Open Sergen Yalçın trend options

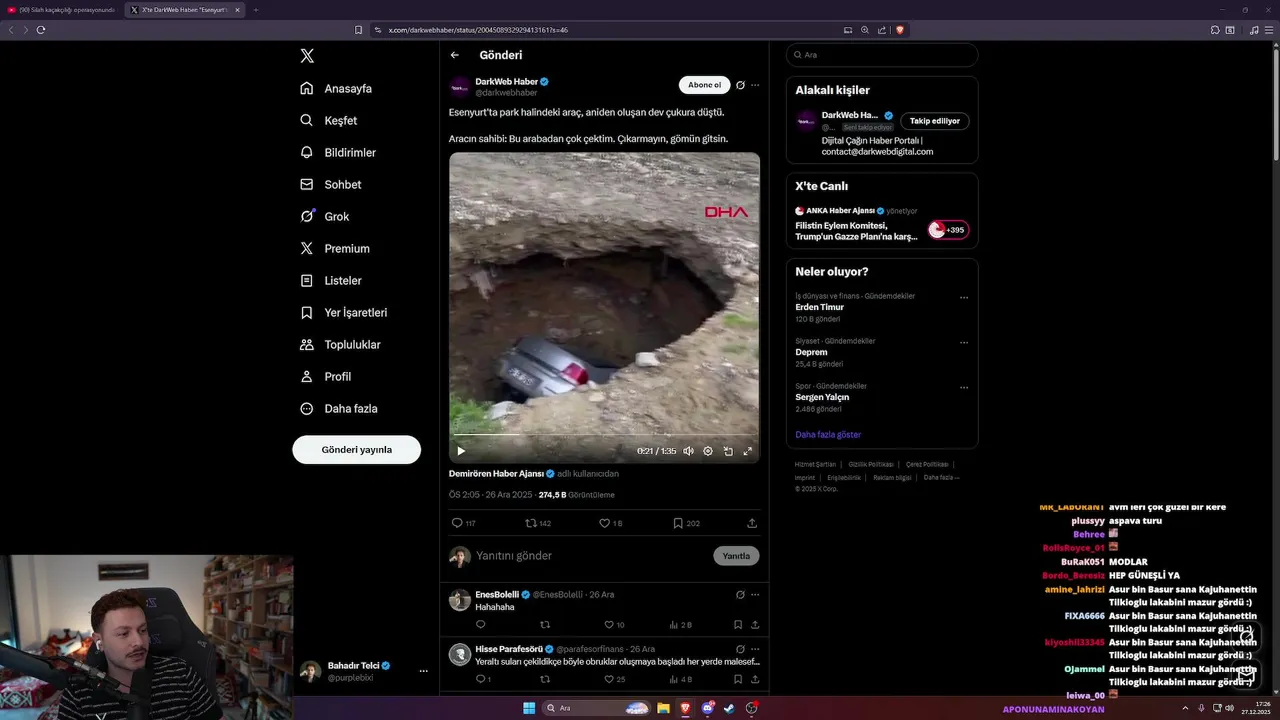[964, 387]
